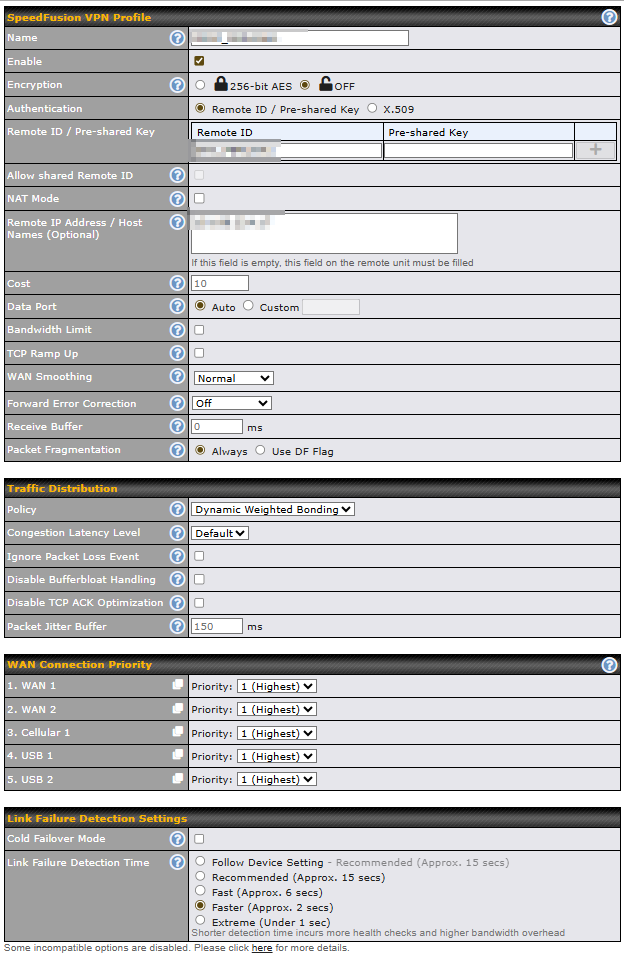Open help for TCP Ramp Up
Viewport: 624px width, 958px height.
(177, 353)
